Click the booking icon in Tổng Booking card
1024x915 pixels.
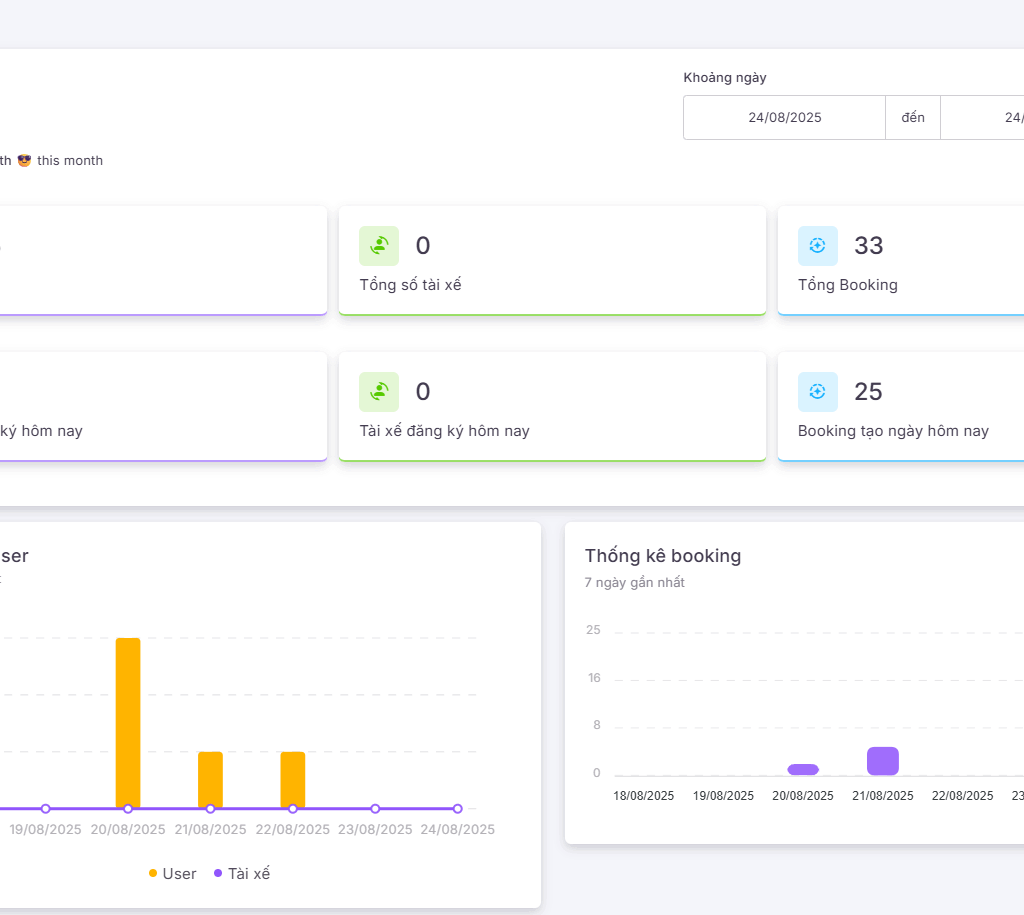pos(817,246)
